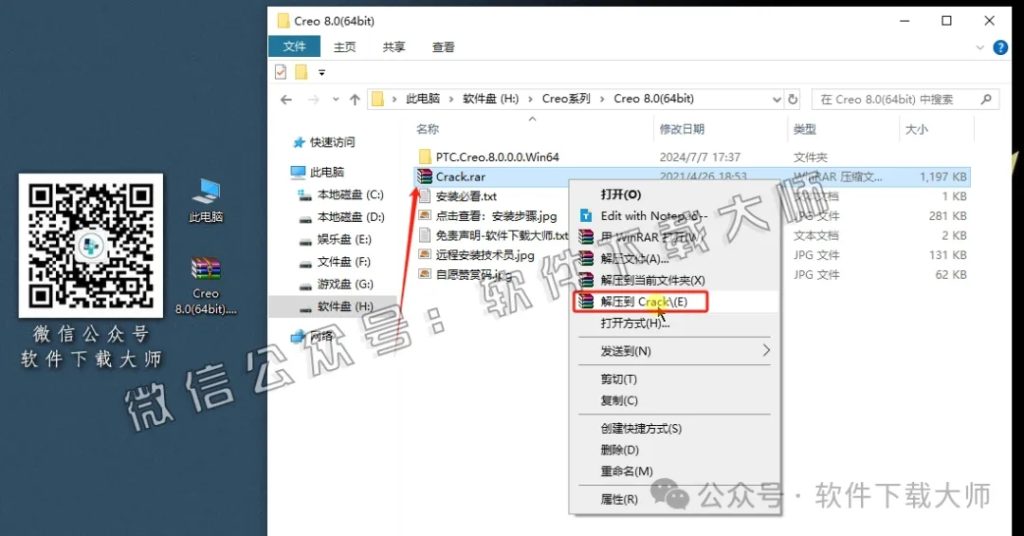Image resolution: width=1024 pixels, height=536 pixels.
Task: Click the WinRAR icon beside 解压到当前文件夹(X)
Action: [x=586, y=280]
